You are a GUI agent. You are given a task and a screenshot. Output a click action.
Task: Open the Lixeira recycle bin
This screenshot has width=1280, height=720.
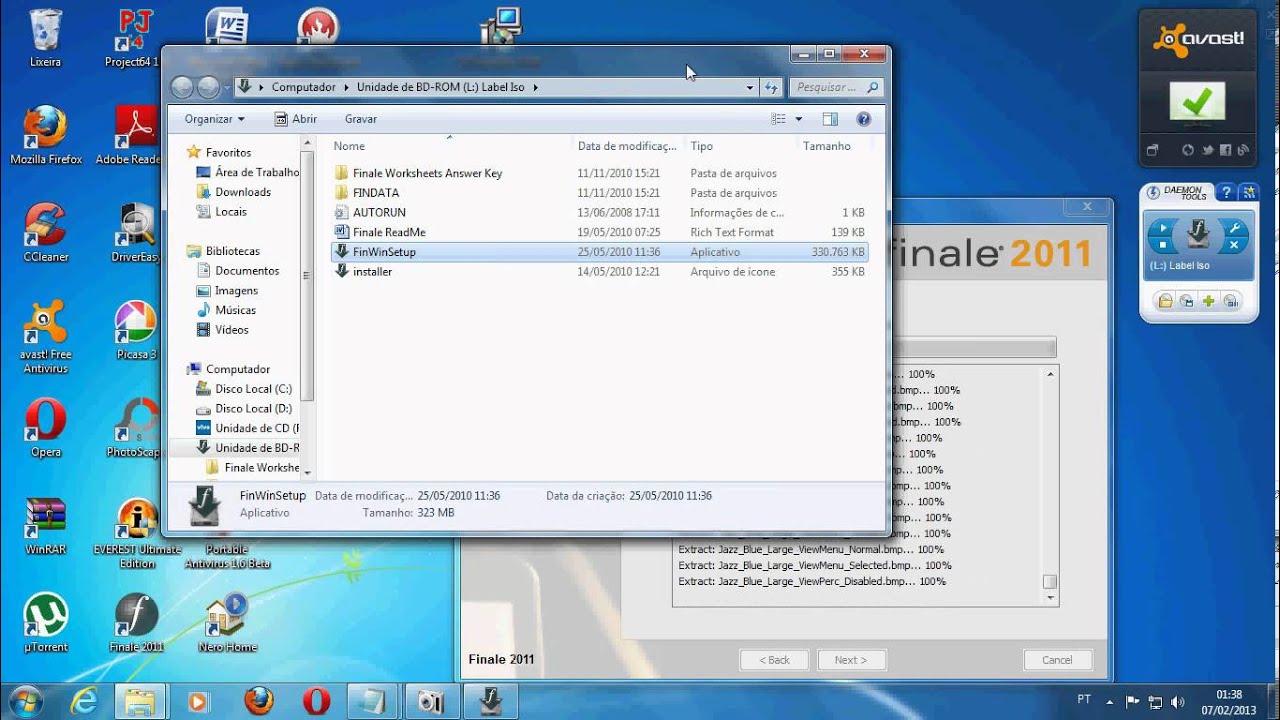pos(46,38)
